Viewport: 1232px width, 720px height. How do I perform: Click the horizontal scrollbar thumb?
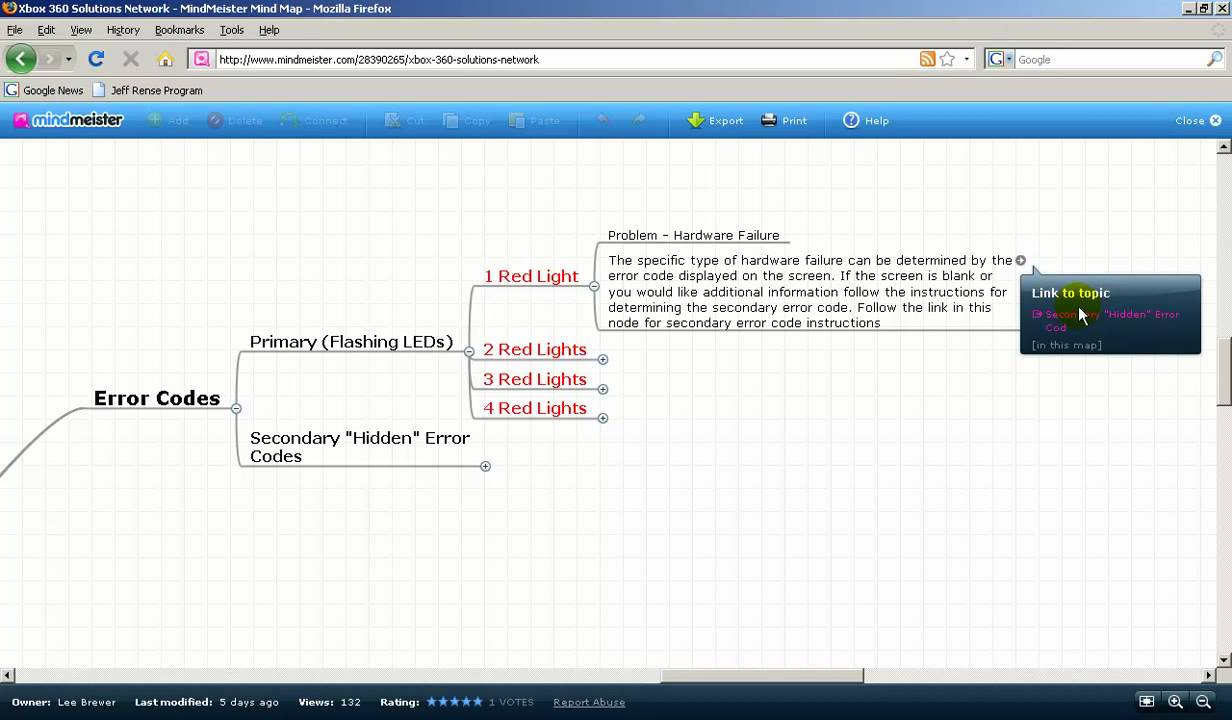pyautogui.click(x=762, y=675)
